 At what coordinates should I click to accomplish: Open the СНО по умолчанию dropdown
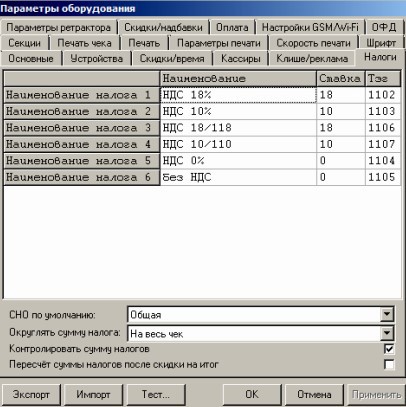pos(387,314)
